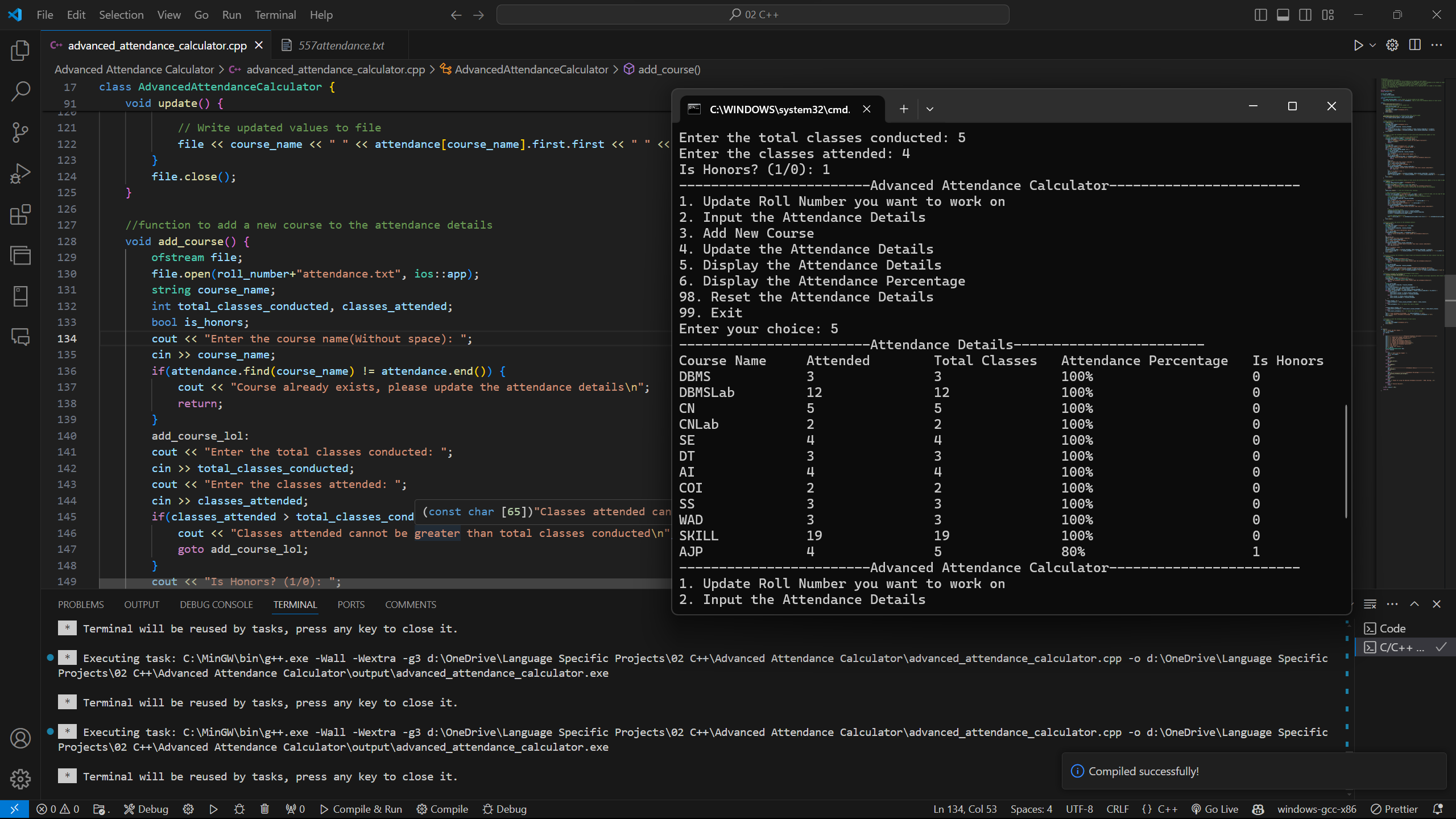This screenshot has height=819, width=1456.
Task: Expand the run button dropdown arrow
Action: pos(1372,45)
